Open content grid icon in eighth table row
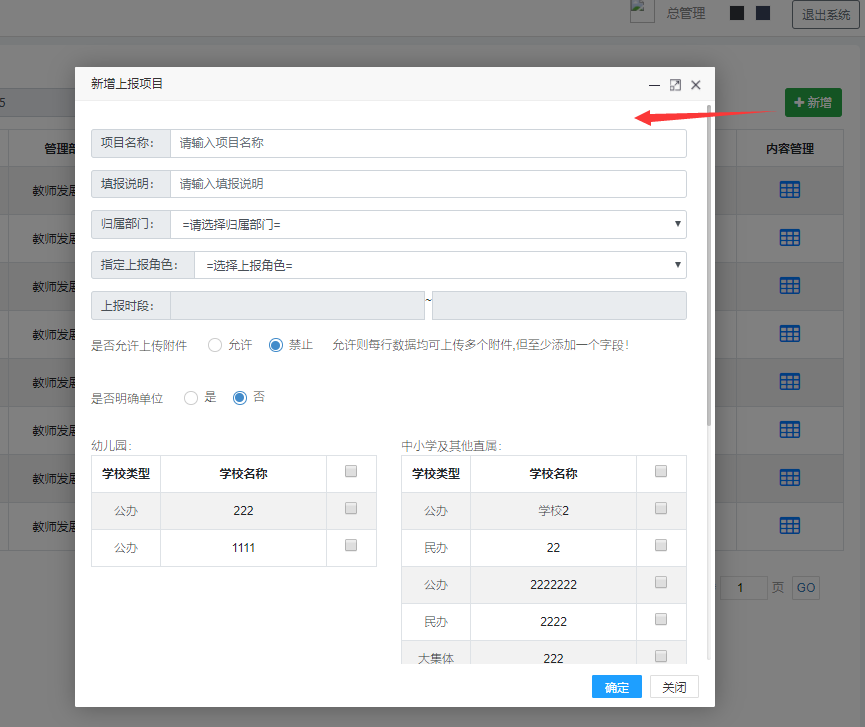This screenshot has width=865, height=727. tap(789, 526)
